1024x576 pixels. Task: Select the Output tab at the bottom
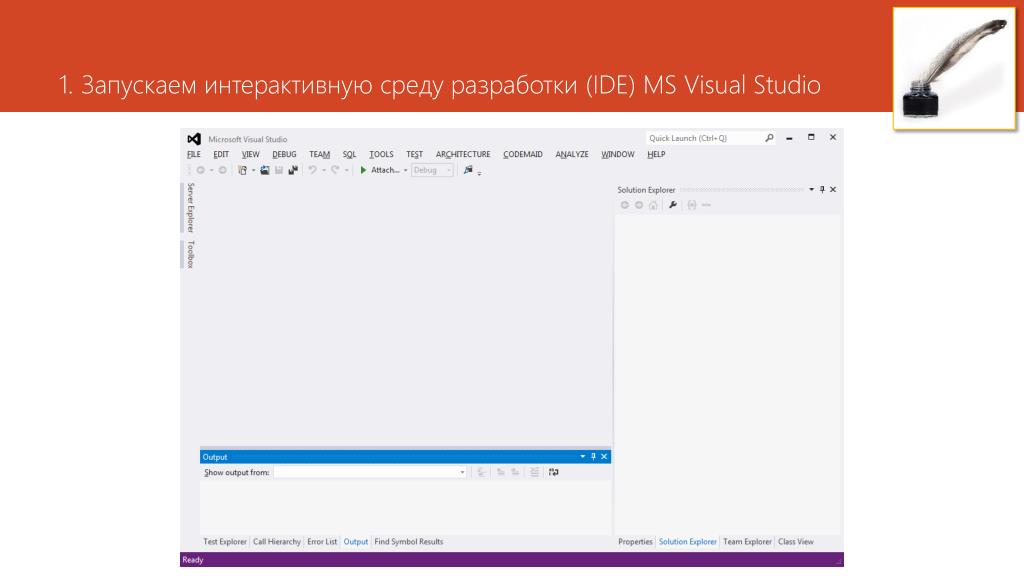[x=356, y=542]
